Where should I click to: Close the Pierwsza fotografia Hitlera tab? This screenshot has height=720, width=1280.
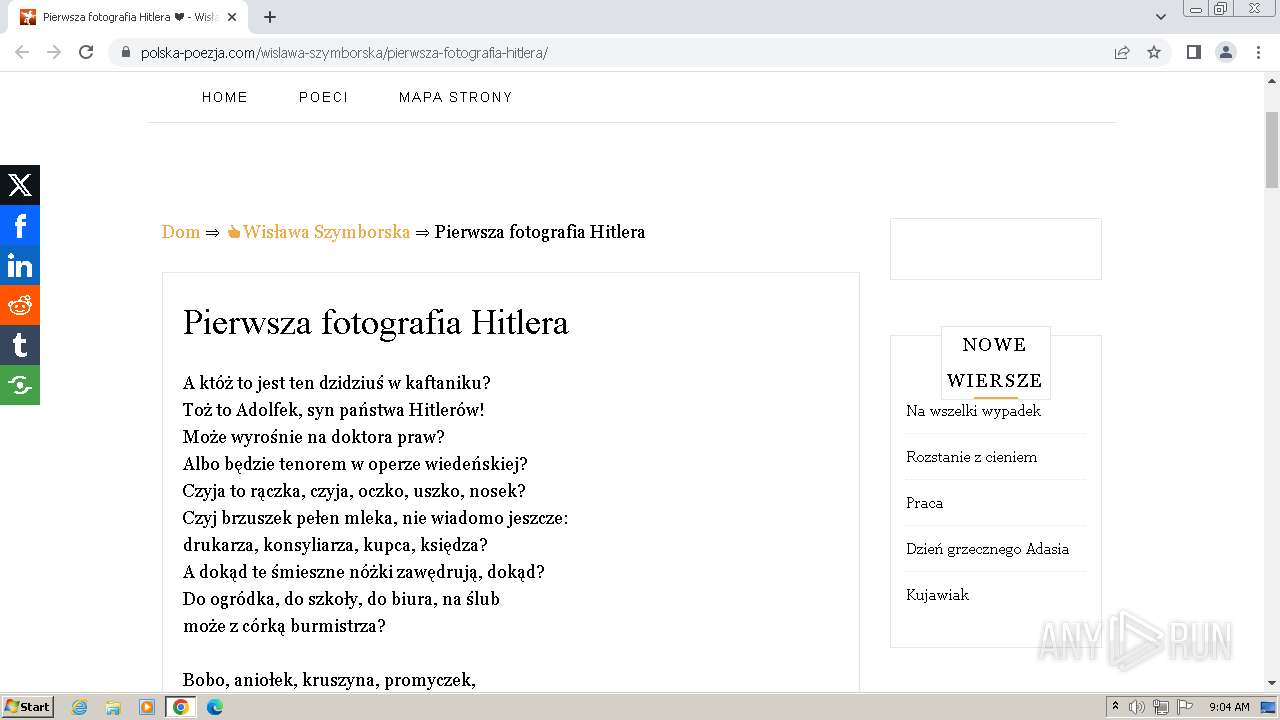(232, 17)
